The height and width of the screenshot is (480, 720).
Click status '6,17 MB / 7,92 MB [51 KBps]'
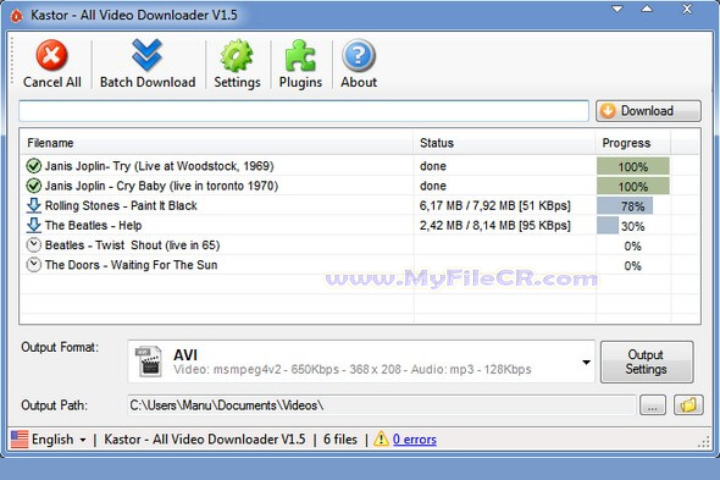point(495,205)
